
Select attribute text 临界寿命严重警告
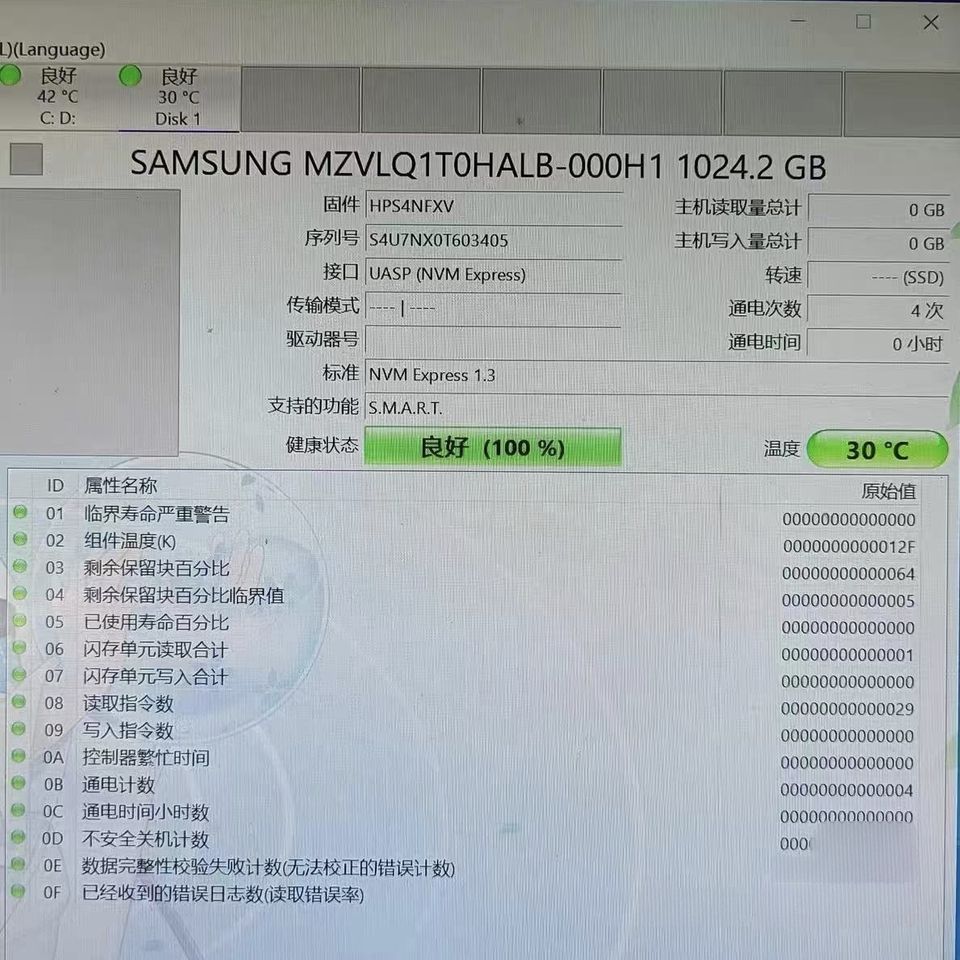pyautogui.click(x=157, y=514)
